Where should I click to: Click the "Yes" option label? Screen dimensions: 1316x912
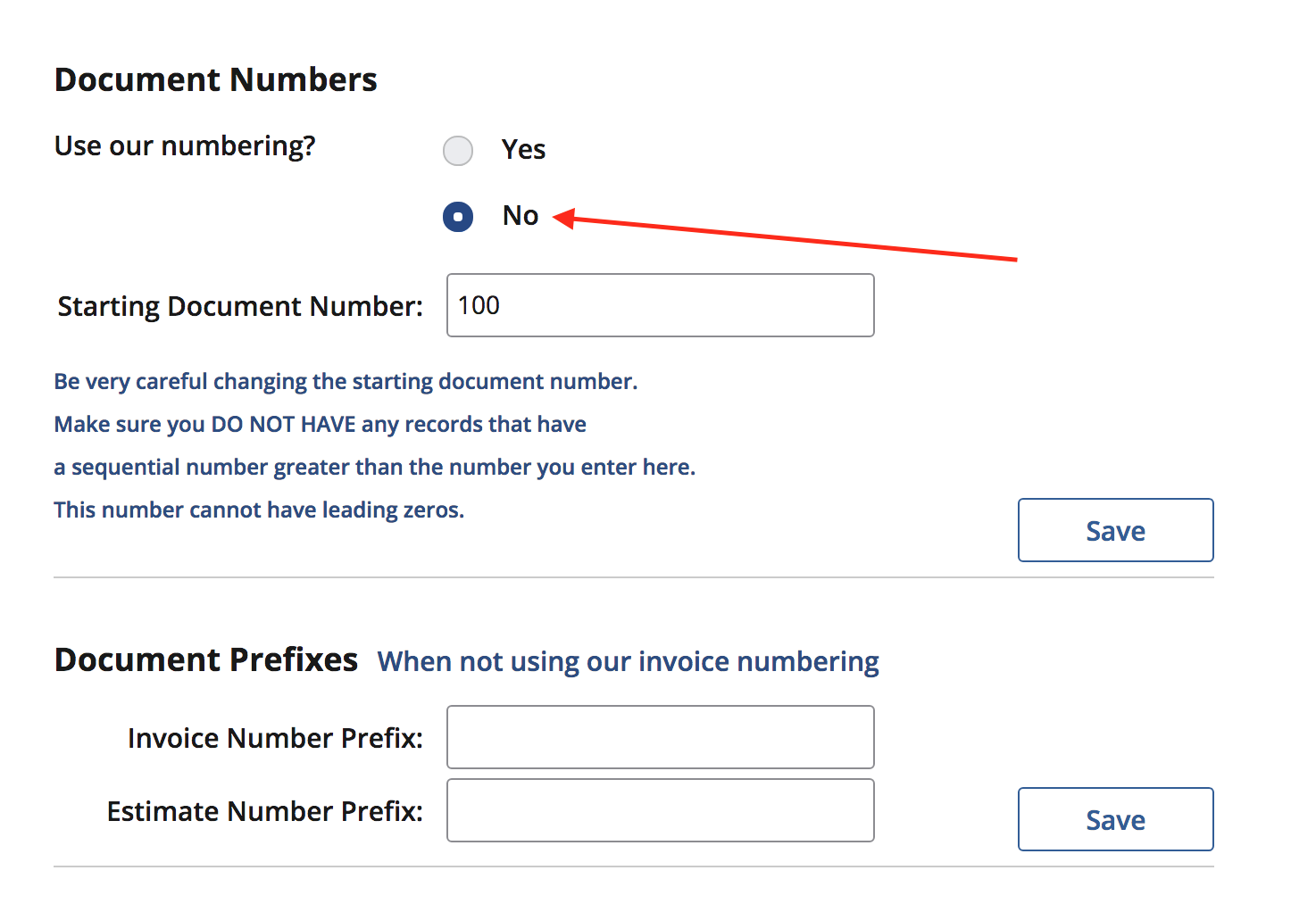(x=523, y=150)
